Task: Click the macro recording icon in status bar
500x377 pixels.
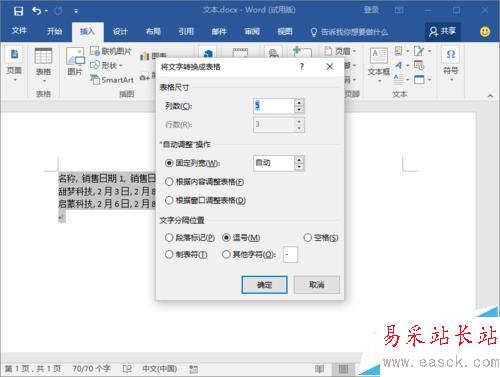Action: coord(193,369)
